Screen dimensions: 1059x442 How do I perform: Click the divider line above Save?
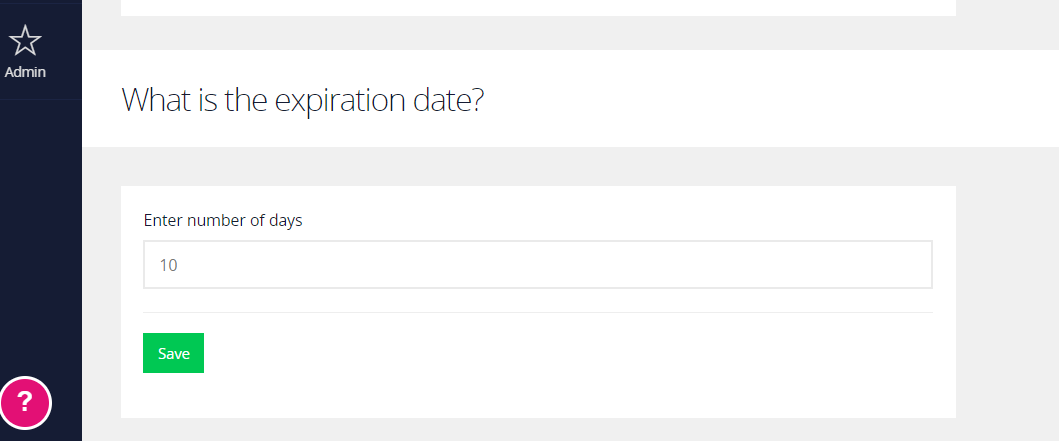(538, 312)
